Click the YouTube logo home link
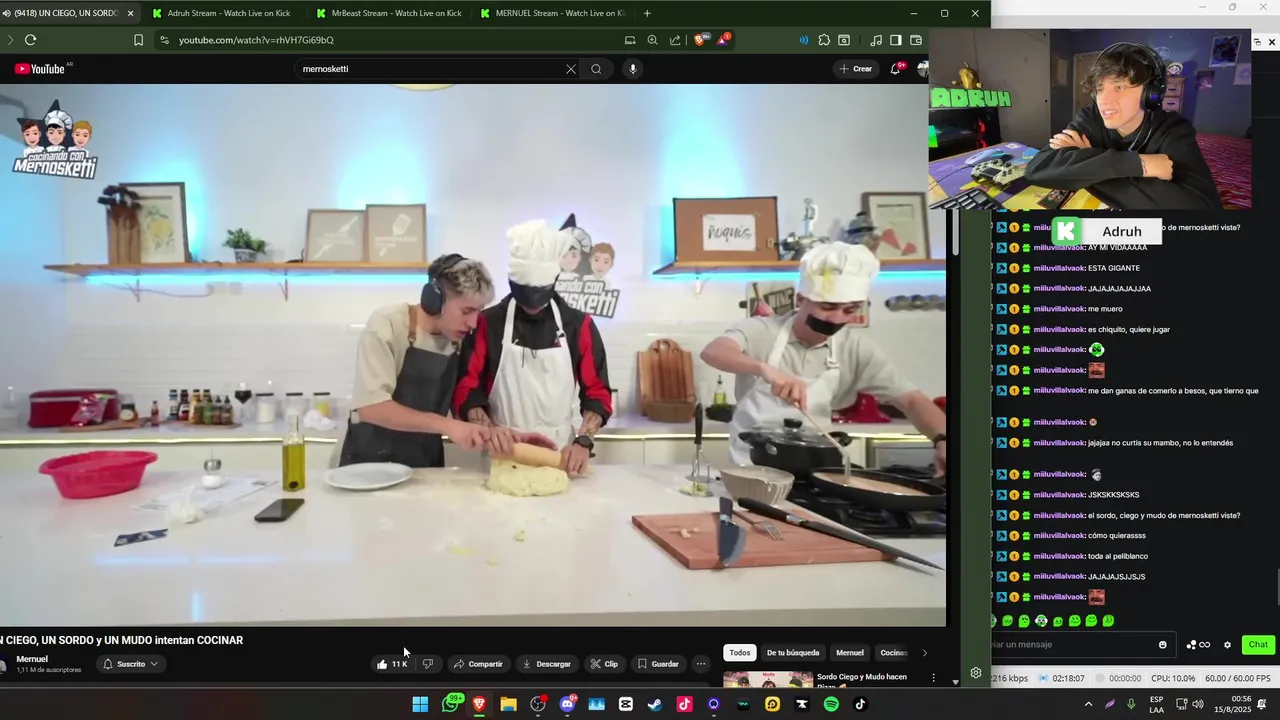Viewport: 1280px width, 720px height. pos(40,69)
